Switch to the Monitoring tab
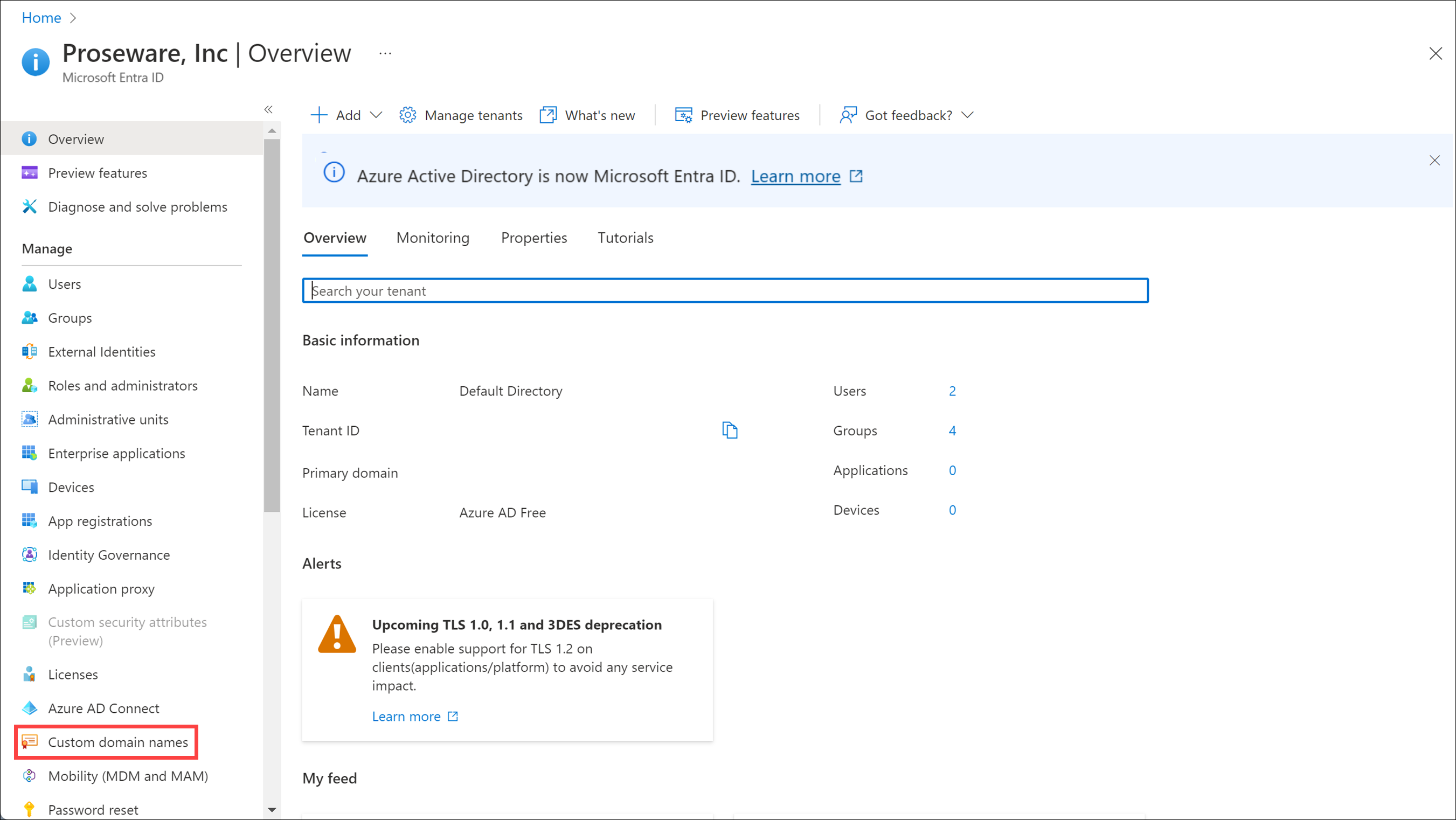This screenshot has width=1456, height=820. tap(433, 238)
